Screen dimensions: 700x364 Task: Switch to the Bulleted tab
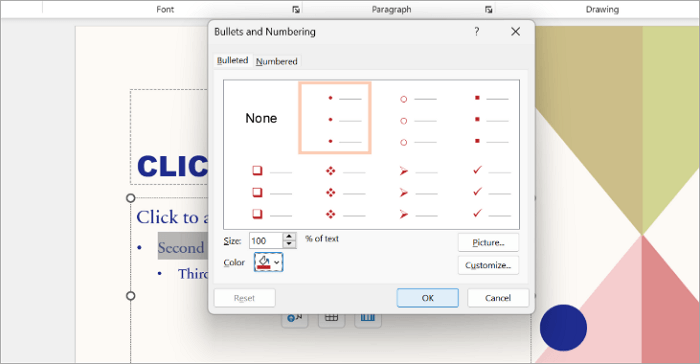tap(233, 60)
